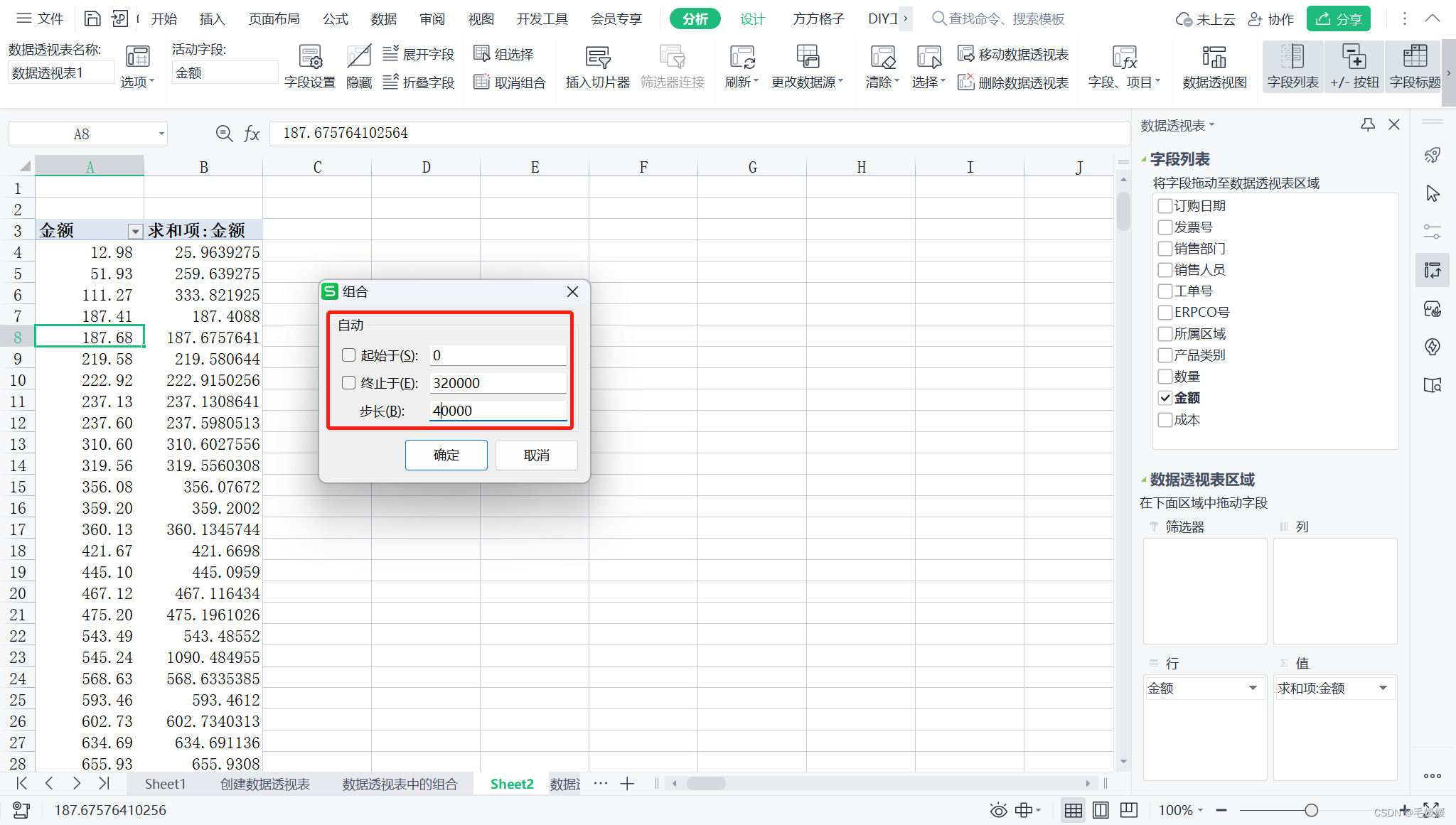Click the 分享 share button
This screenshot has height=825, width=1456.
(1339, 19)
